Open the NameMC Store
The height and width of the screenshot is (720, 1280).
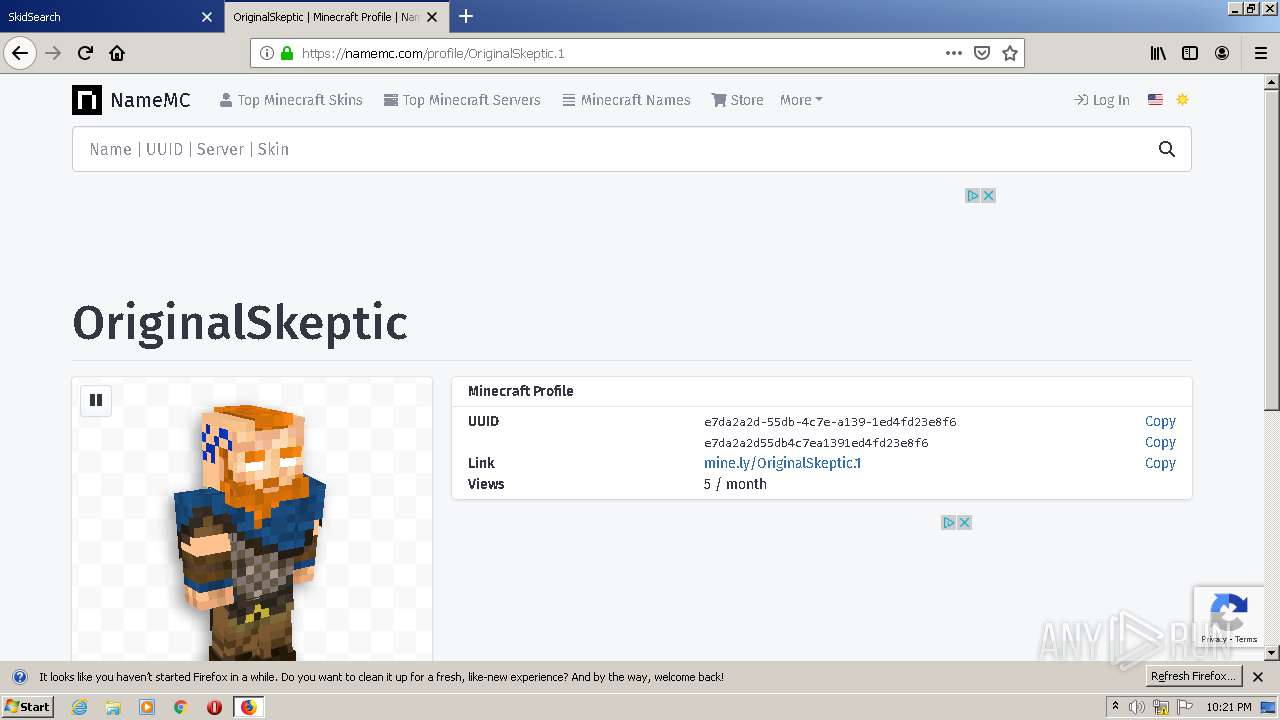pyautogui.click(x=737, y=100)
